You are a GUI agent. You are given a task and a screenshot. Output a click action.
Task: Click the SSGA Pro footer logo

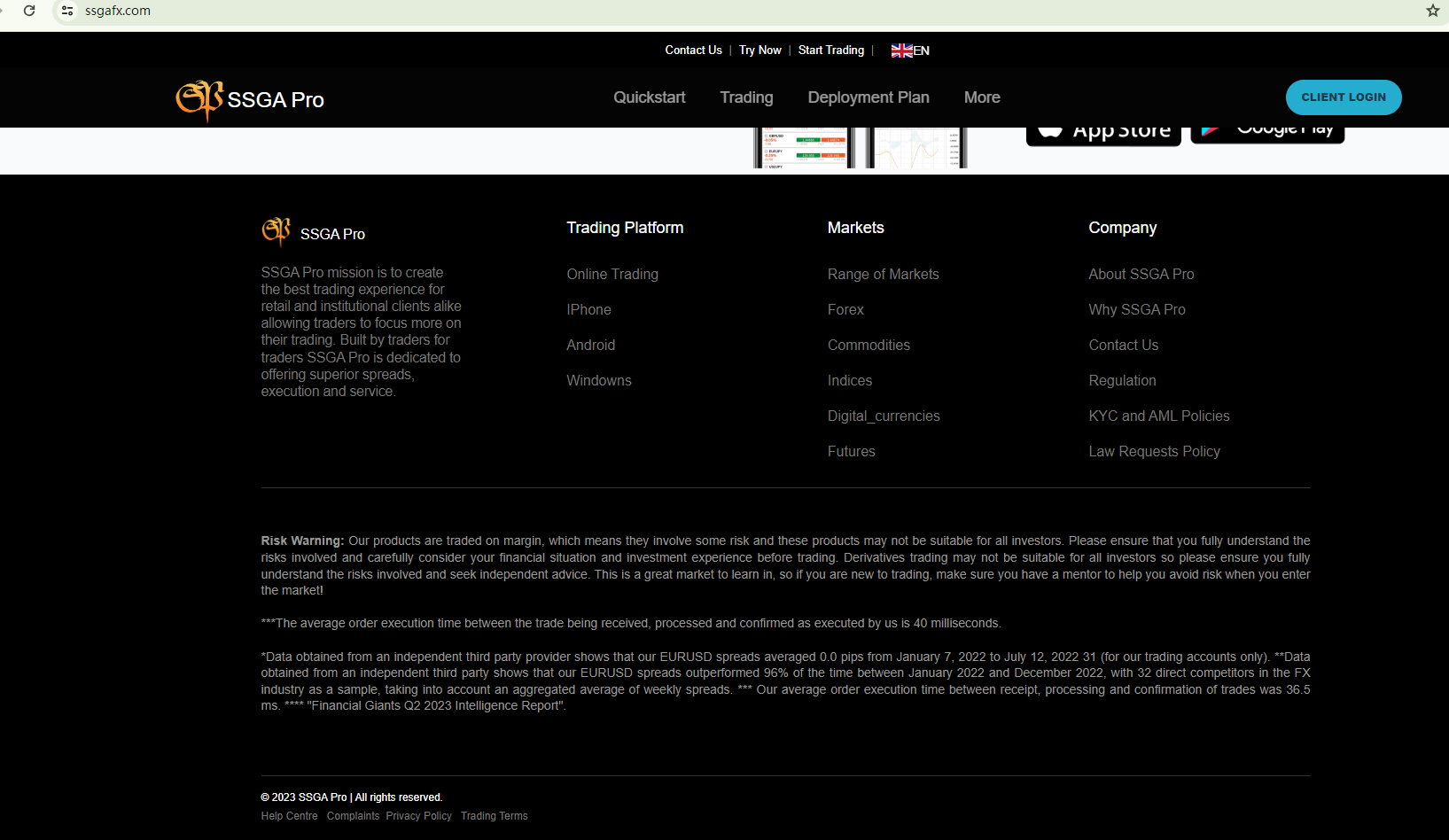tap(314, 232)
